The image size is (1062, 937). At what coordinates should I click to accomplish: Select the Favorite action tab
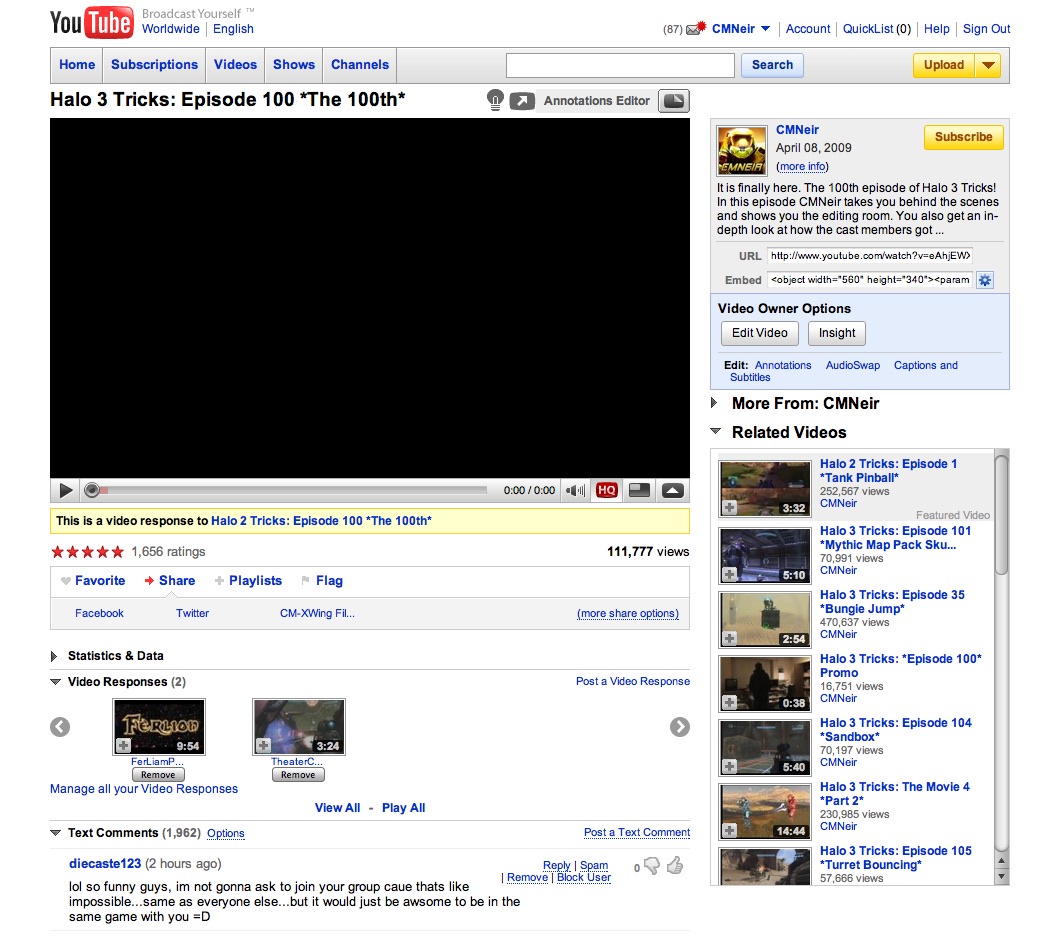[93, 581]
